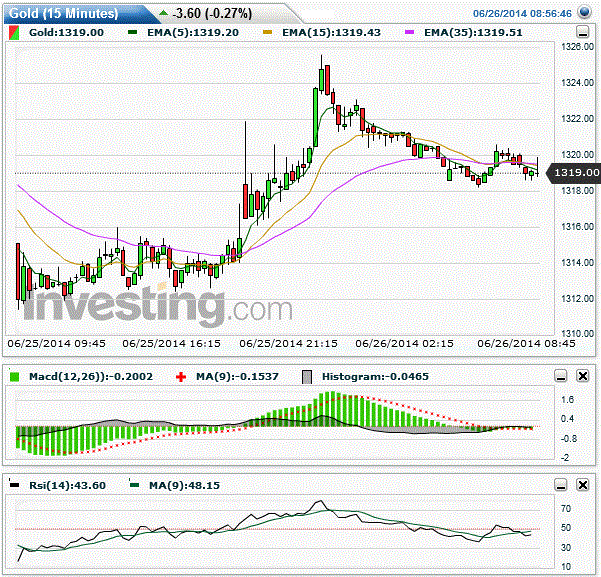Close the RSI indicator panel

(583, 485)
